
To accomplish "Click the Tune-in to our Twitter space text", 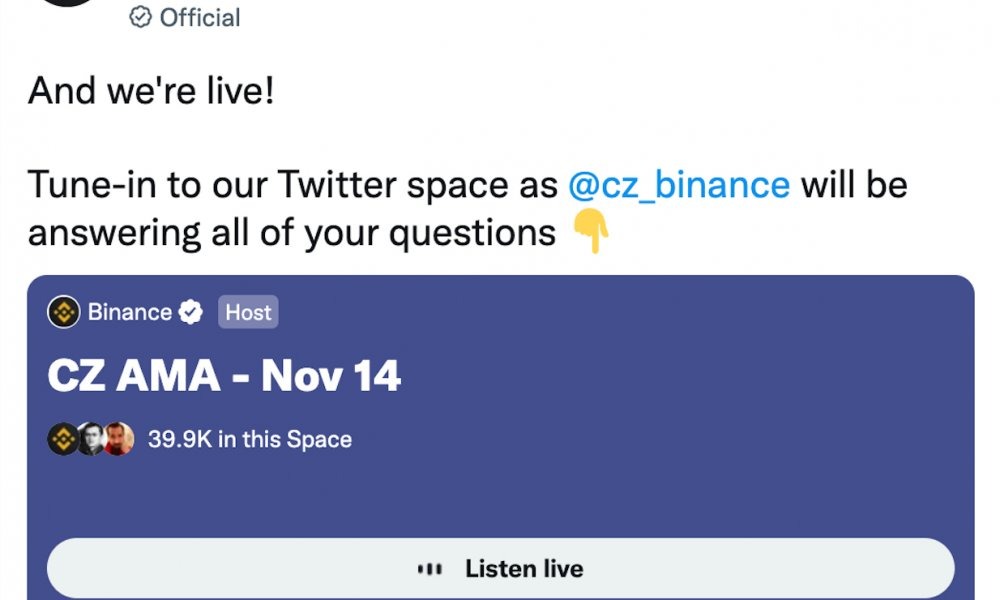I will click(x=293, y=185).
